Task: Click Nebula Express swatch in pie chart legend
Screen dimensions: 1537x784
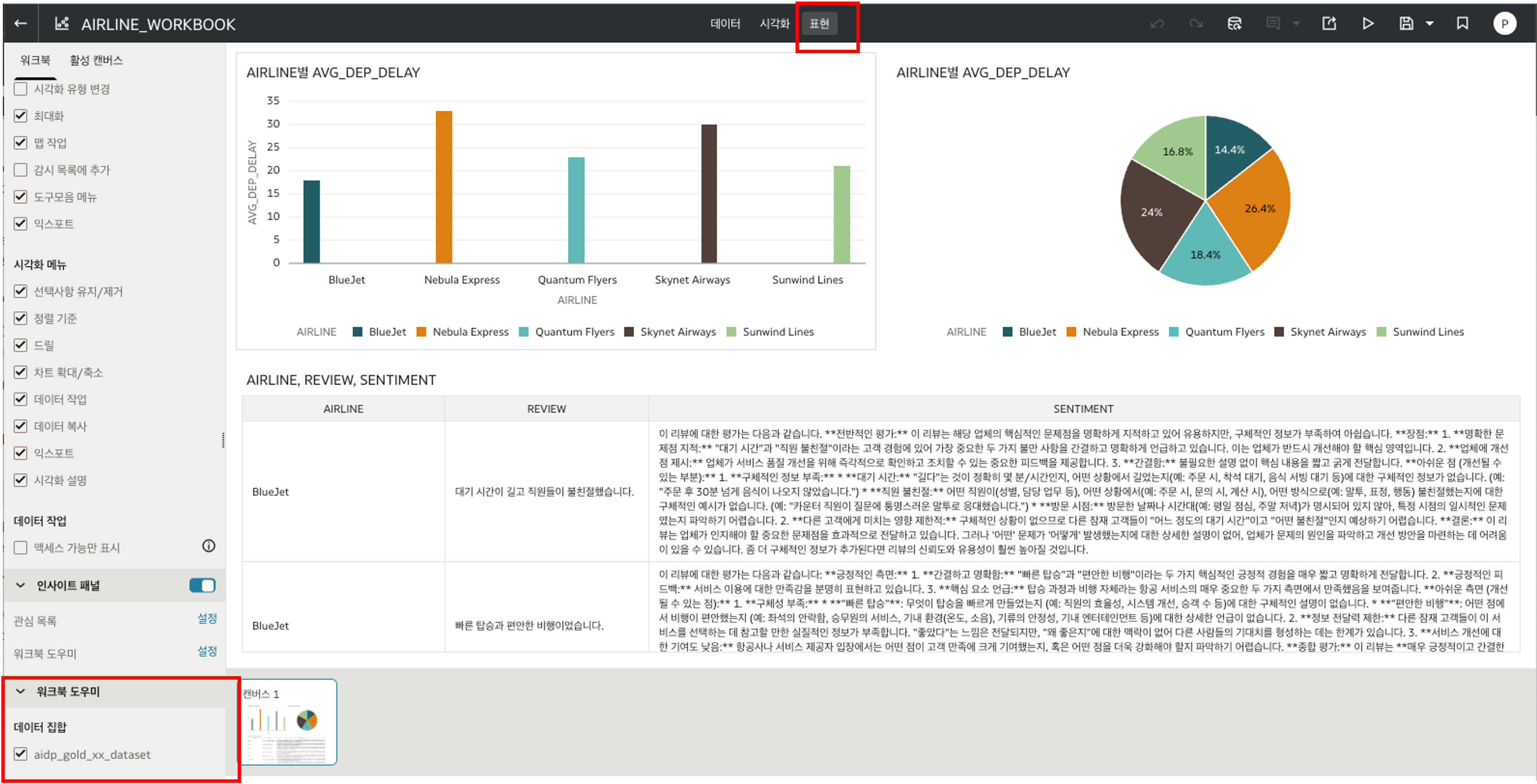Action: click(x=1071, y=332)
